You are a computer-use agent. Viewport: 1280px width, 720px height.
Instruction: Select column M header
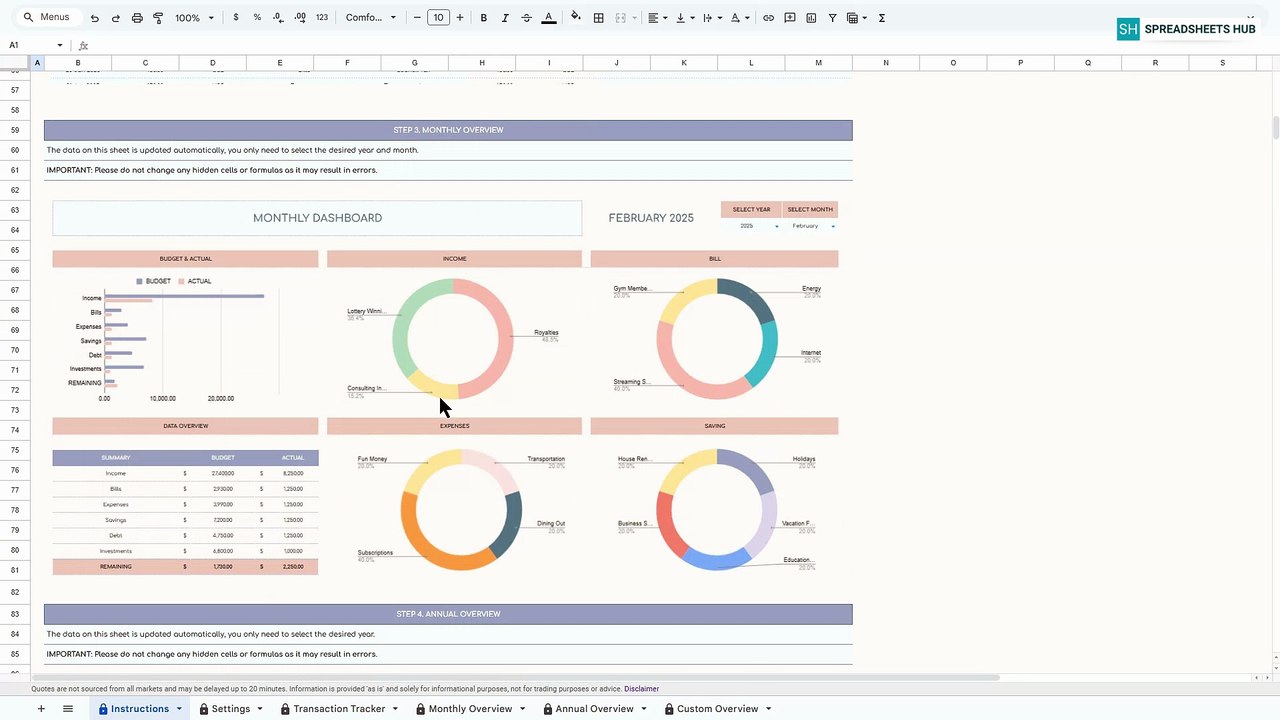818,63
